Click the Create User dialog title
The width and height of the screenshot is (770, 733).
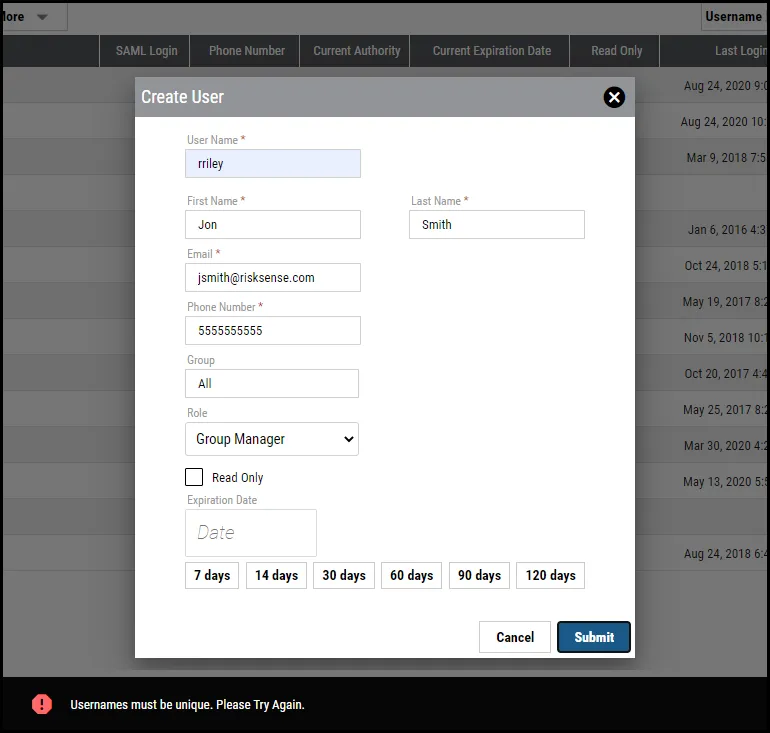[182, 97]
